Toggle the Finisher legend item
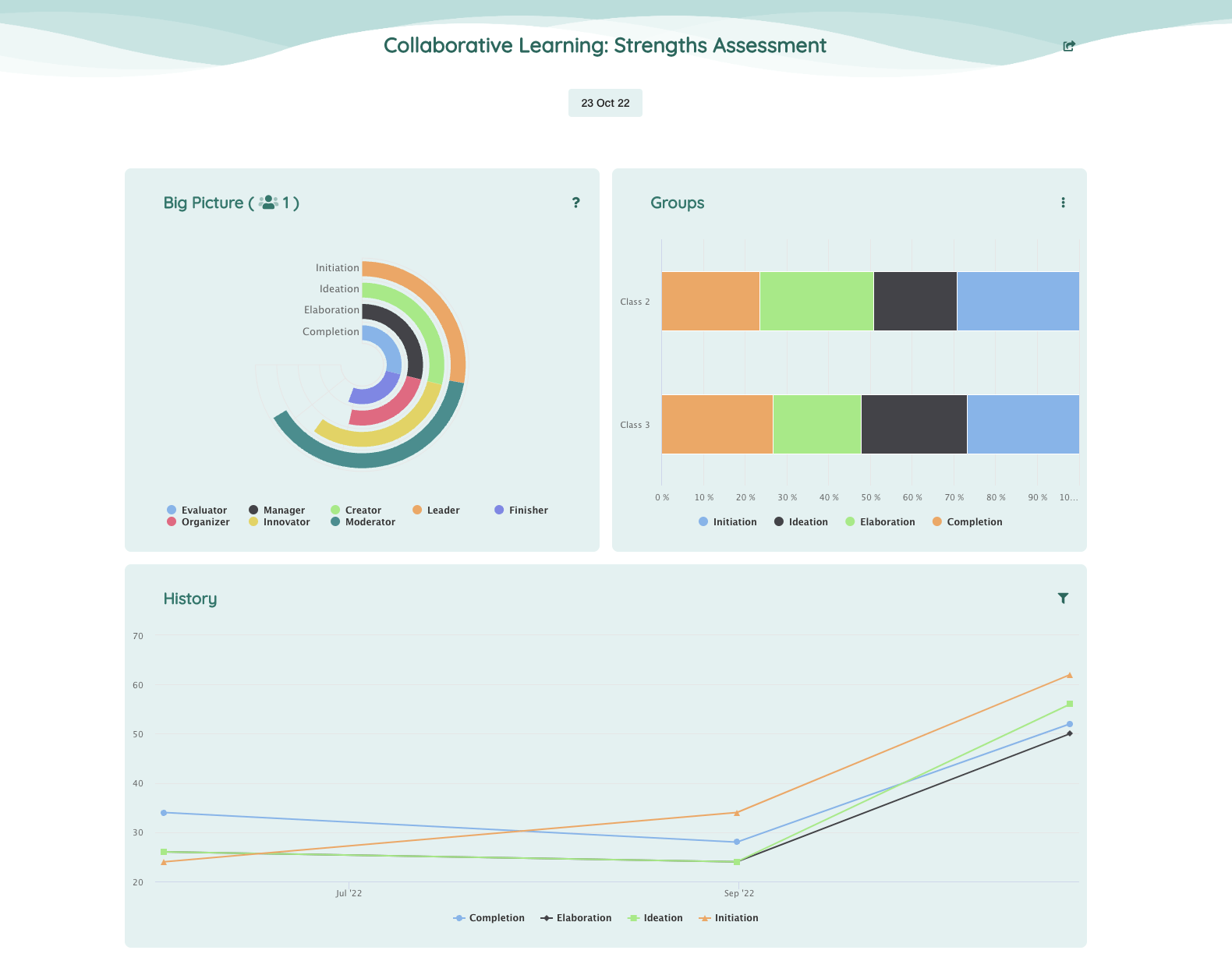The width and height of the screenshot is (1232, 975). [x=522, y=510]
